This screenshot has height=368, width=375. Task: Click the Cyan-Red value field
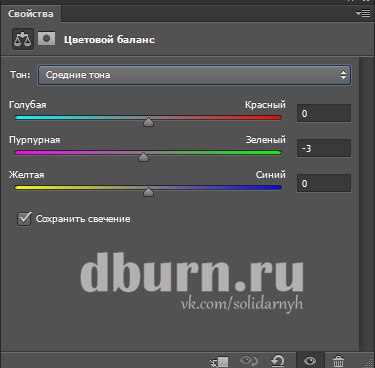point(324,113)
